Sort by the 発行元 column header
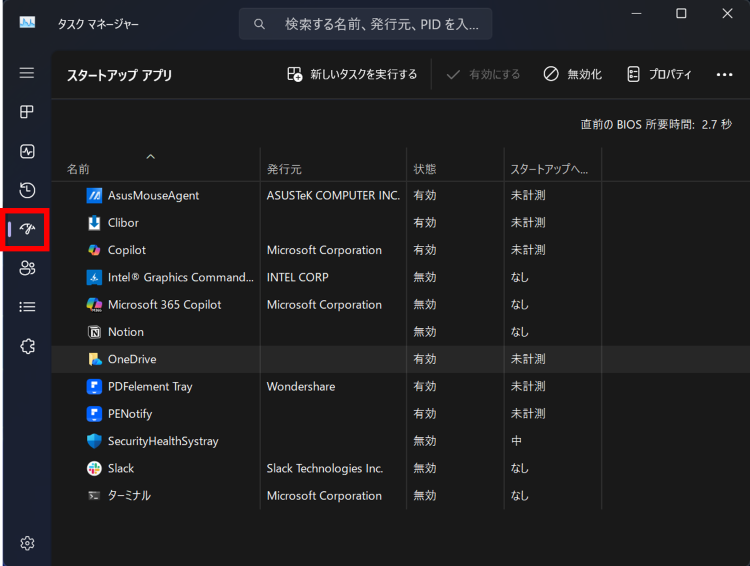750x566 pixels. coord(284,169)
